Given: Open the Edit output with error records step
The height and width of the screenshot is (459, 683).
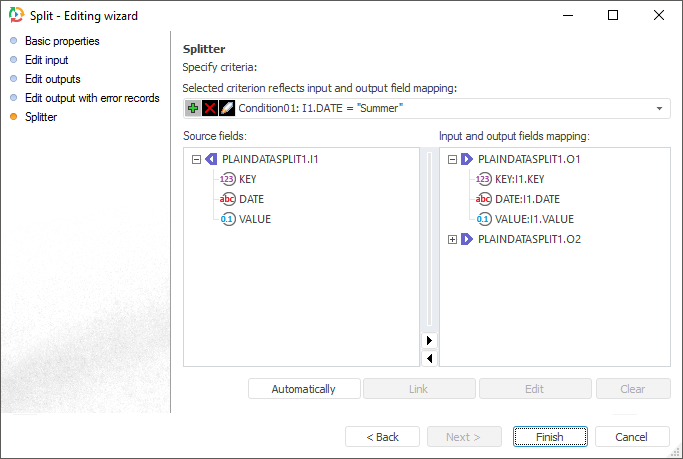Looking at the screenshot, I should tap(92, 98).
